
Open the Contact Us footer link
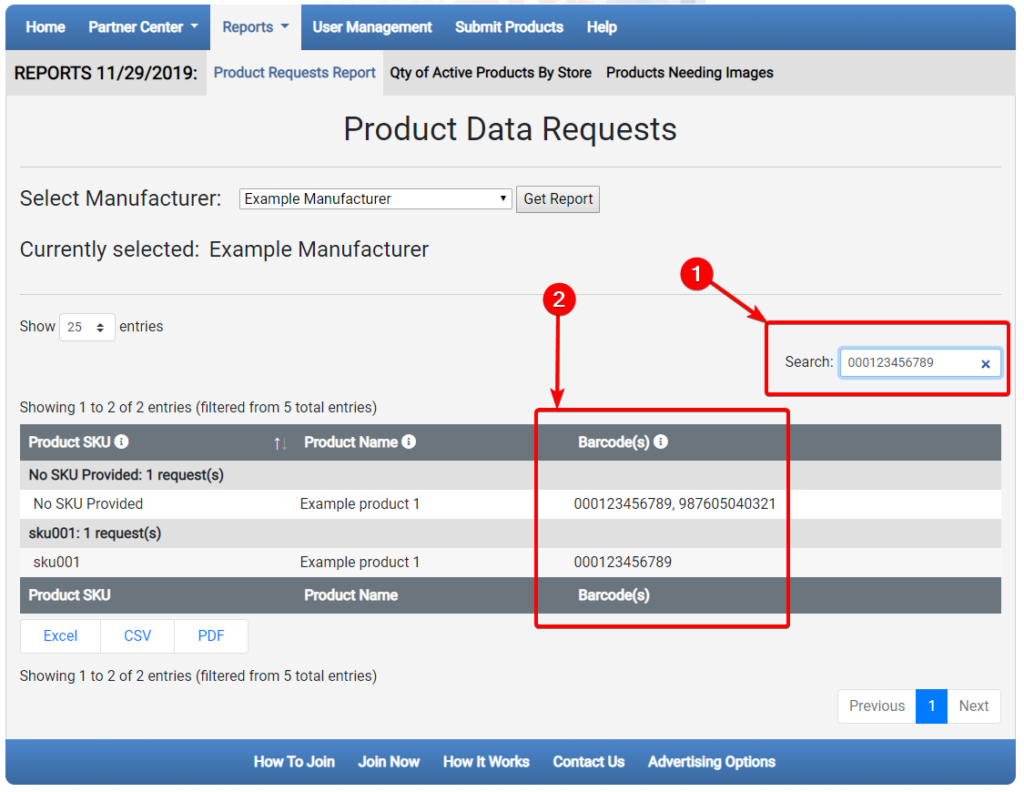[588, 762]
